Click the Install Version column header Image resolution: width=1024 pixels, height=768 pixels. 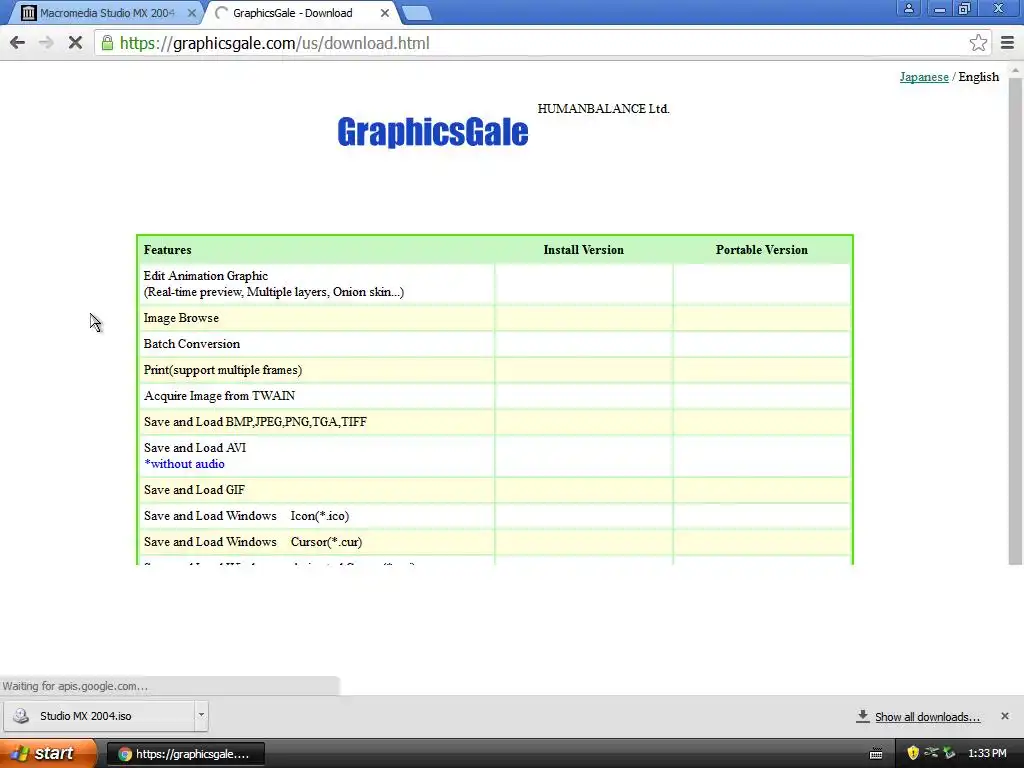point(583,250)
